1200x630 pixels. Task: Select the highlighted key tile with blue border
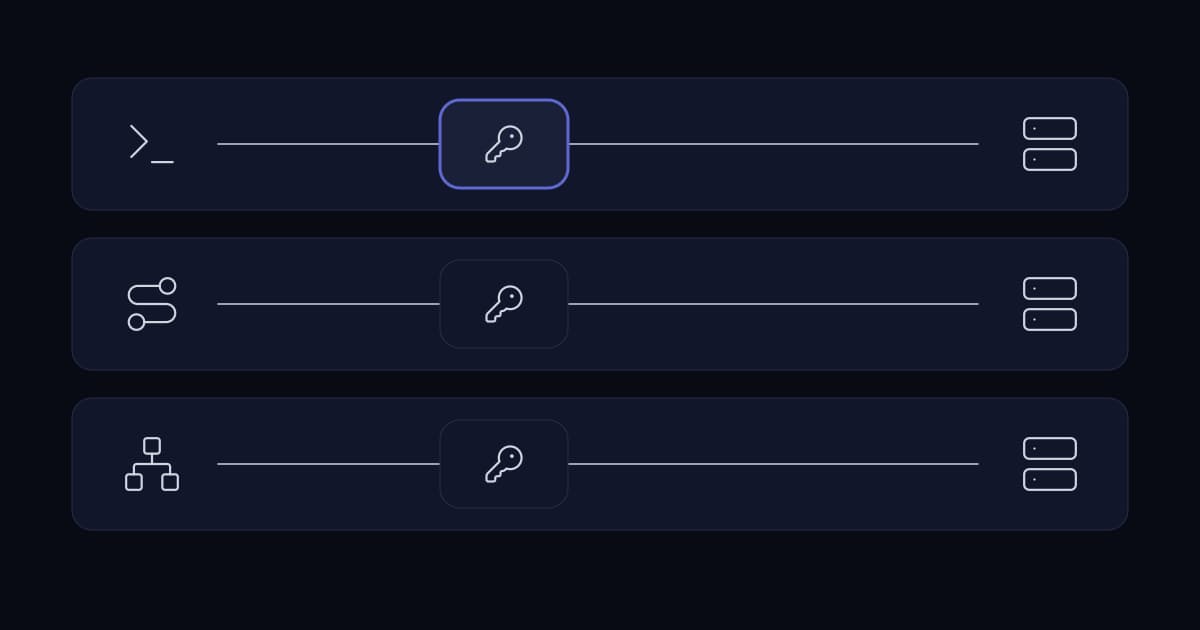pos(504,144)
